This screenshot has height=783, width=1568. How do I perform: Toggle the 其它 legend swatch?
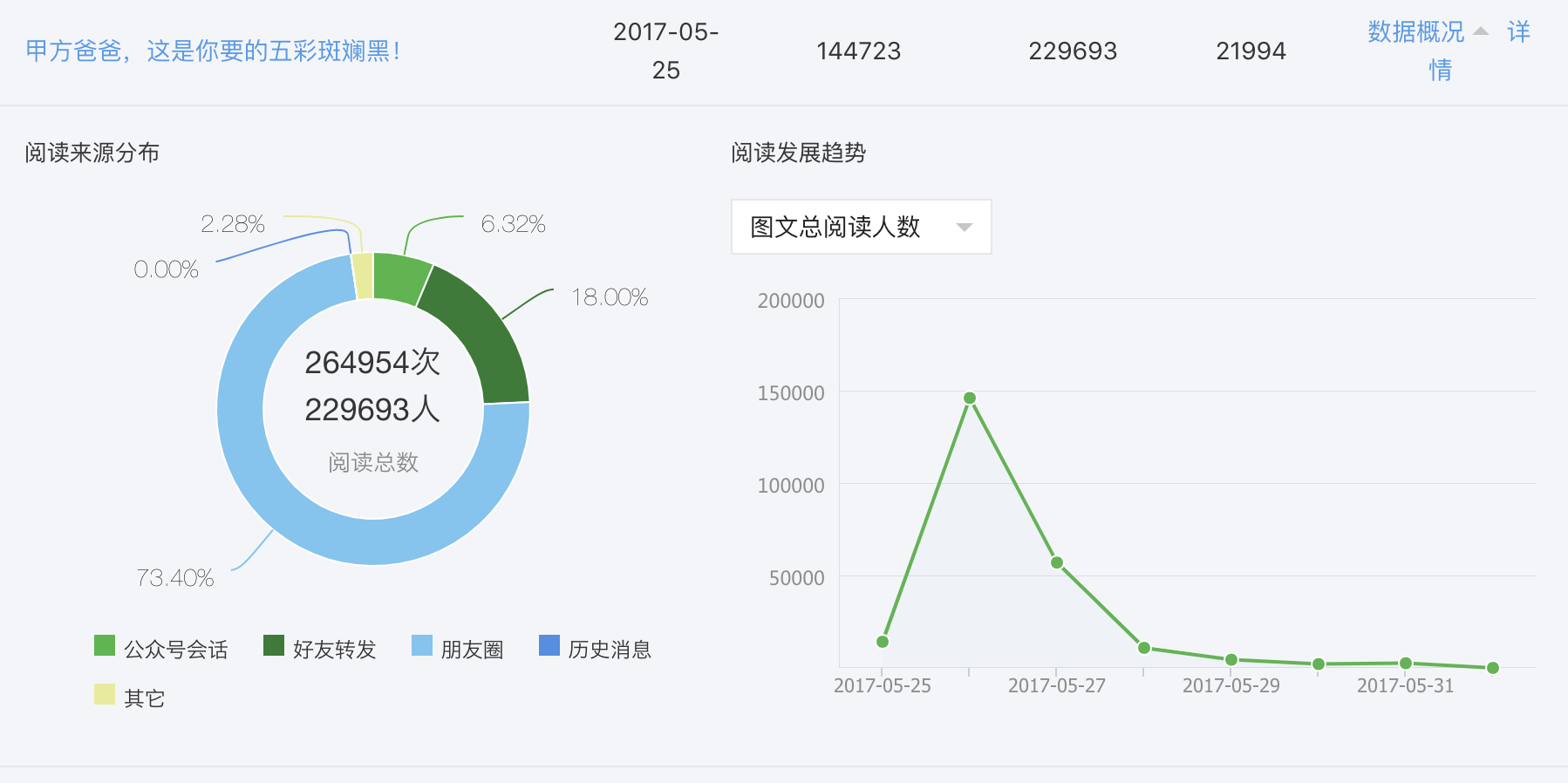(105, 695)
